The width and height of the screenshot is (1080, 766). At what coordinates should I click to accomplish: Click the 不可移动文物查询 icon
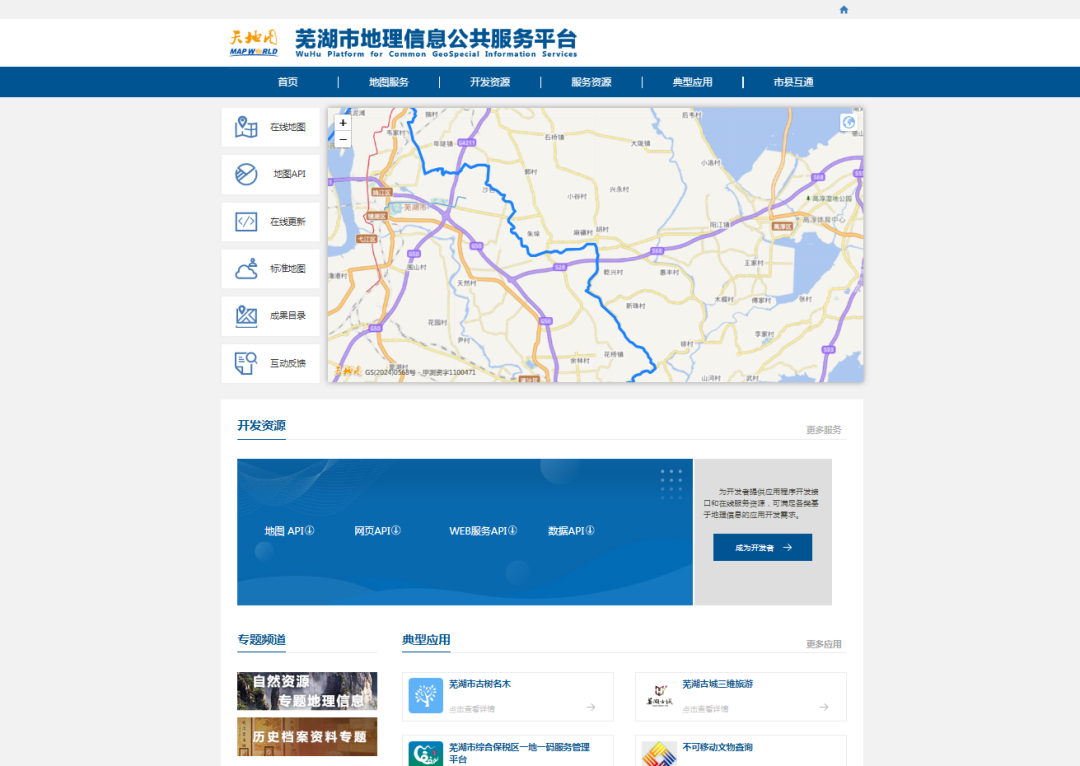659,754
